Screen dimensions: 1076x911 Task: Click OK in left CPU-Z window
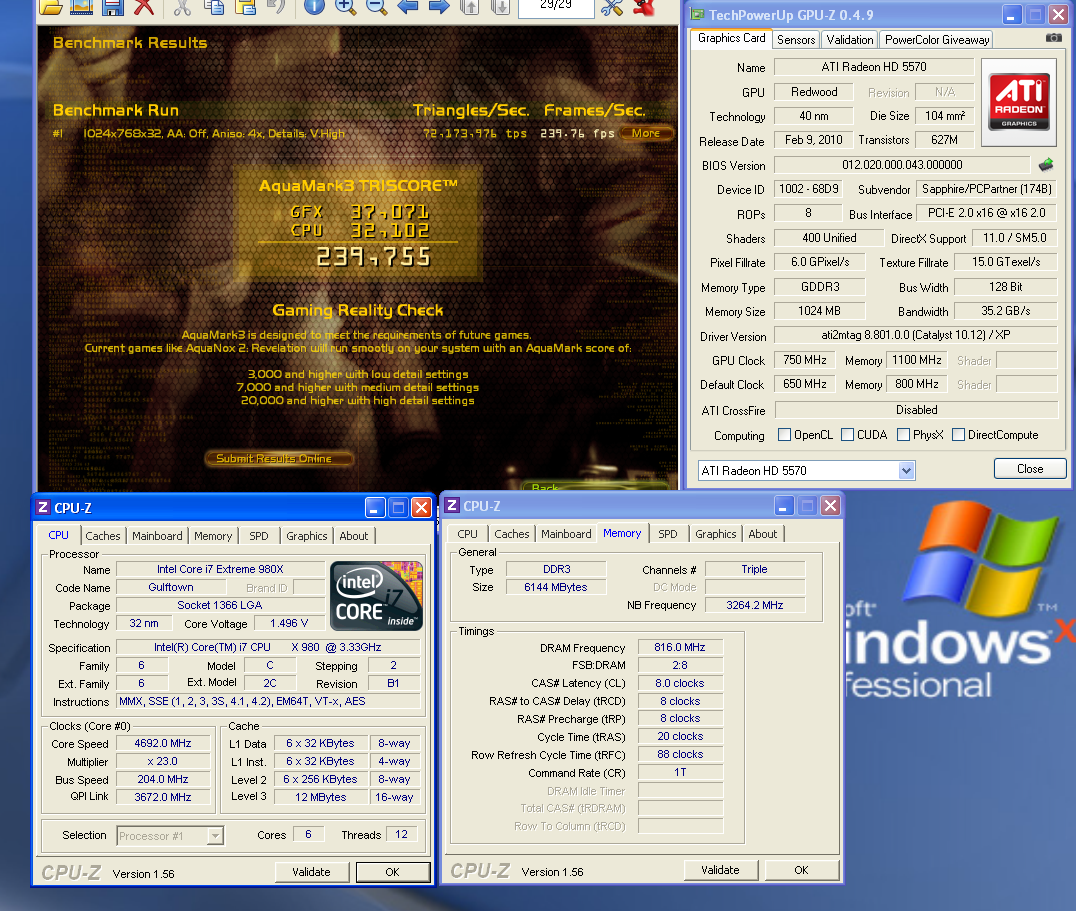(x=393, y=872)
